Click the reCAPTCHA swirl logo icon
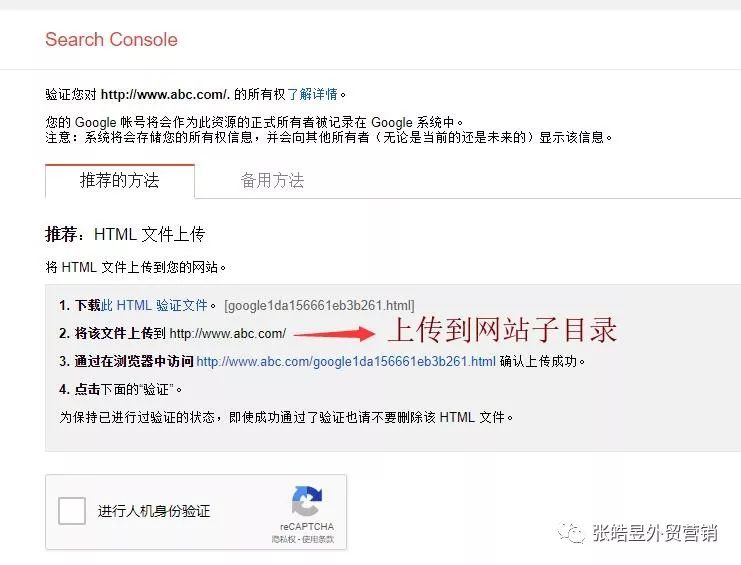The width and height of the screenshot is (741, 565). (x=307, y=501)
